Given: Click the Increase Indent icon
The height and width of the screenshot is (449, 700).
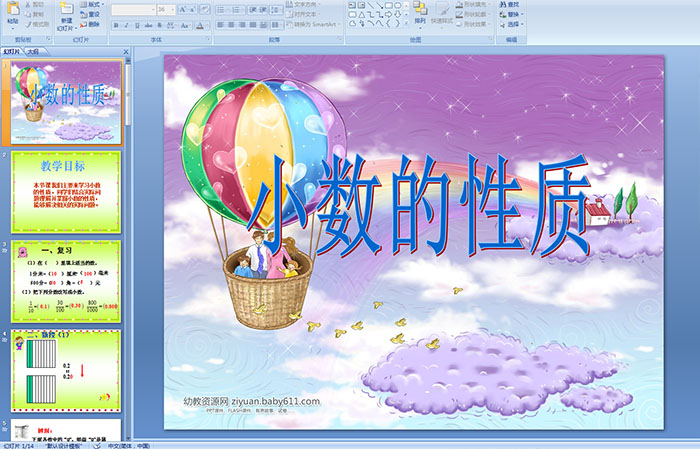Looking at the screenshot, I should coord(263,10).
